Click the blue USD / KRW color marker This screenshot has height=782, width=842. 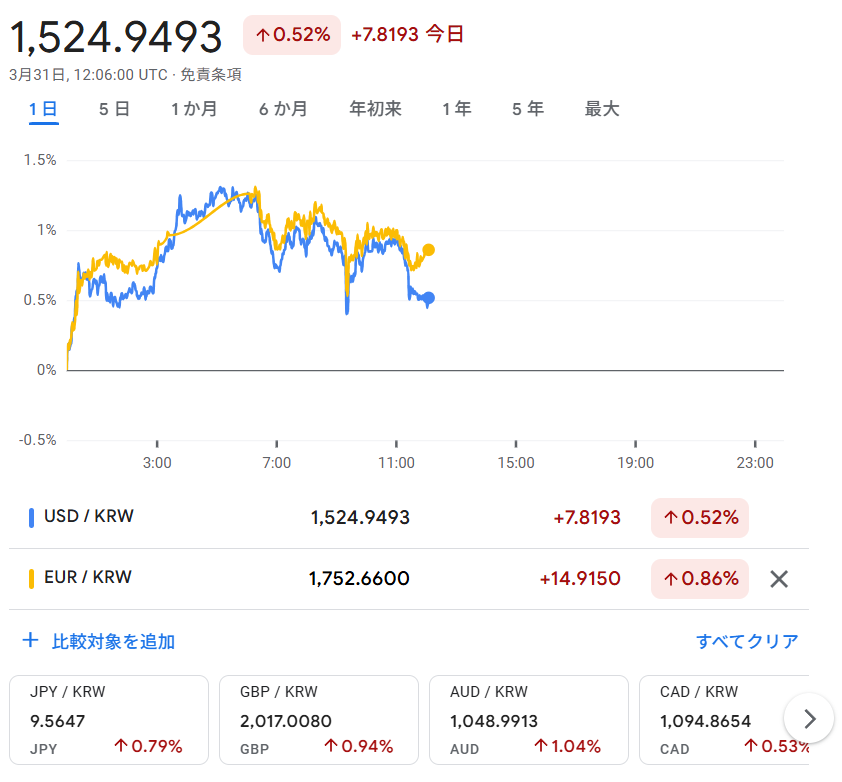point(31,517)
